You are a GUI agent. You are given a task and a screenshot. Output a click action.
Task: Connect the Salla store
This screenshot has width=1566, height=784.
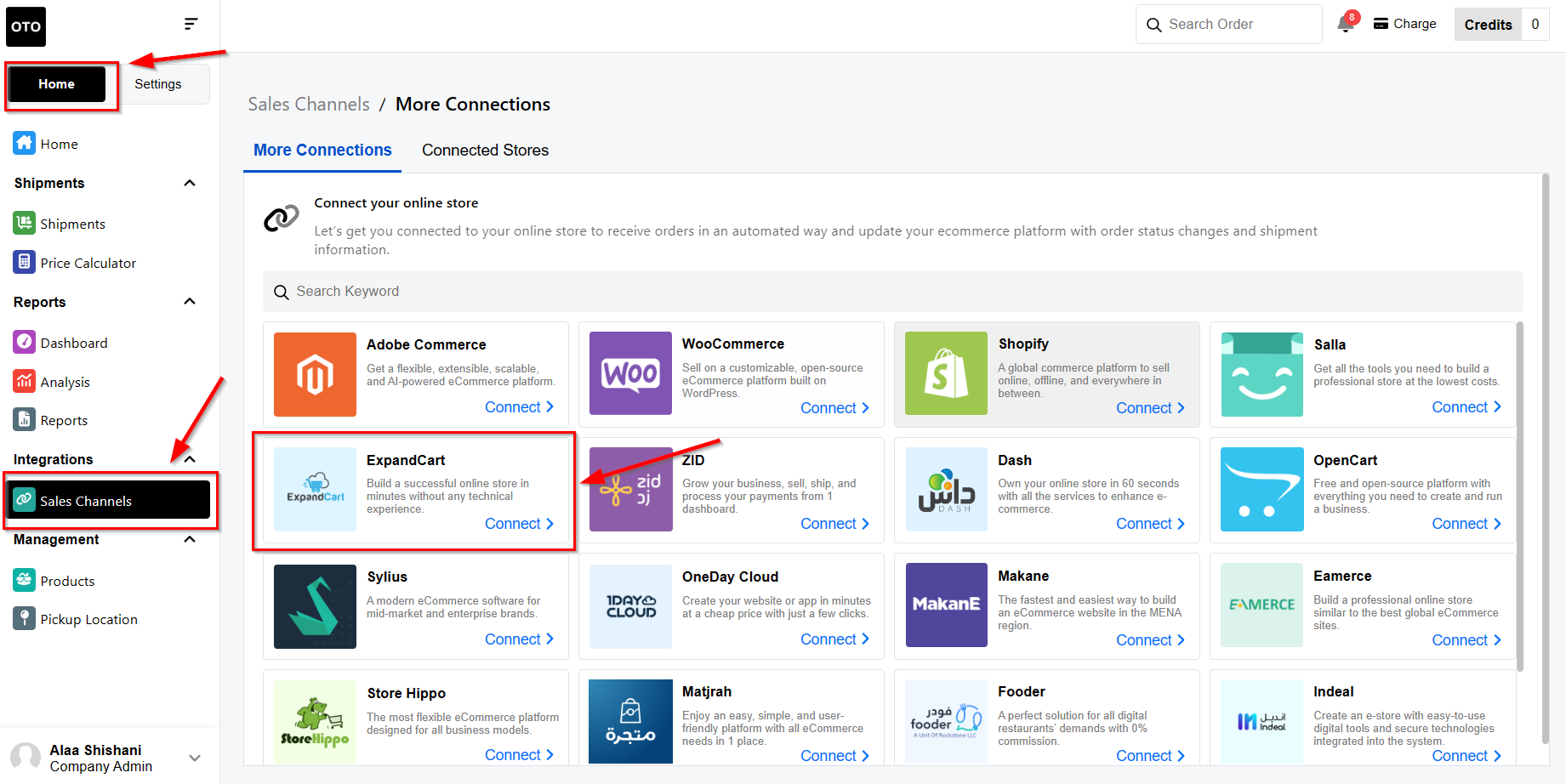click(1466, 407)
